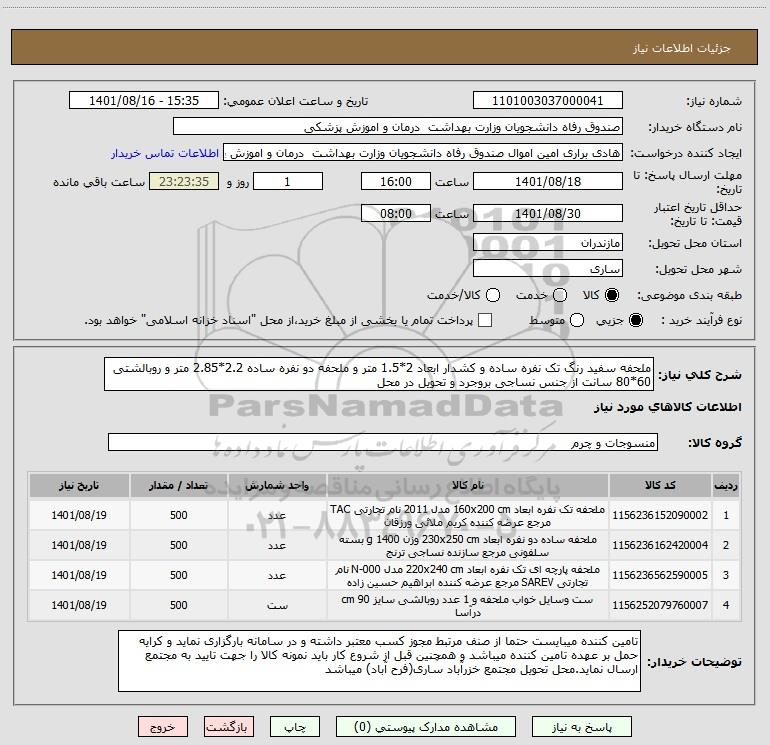Click the چاپ print button
Viewport: 770px width, 745px height.
coord(295,727)
